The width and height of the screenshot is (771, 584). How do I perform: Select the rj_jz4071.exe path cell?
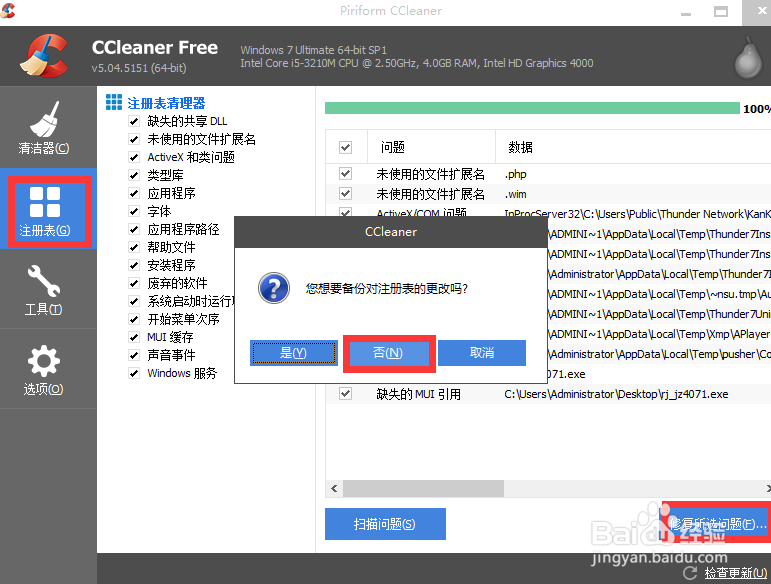coord(616,394)
